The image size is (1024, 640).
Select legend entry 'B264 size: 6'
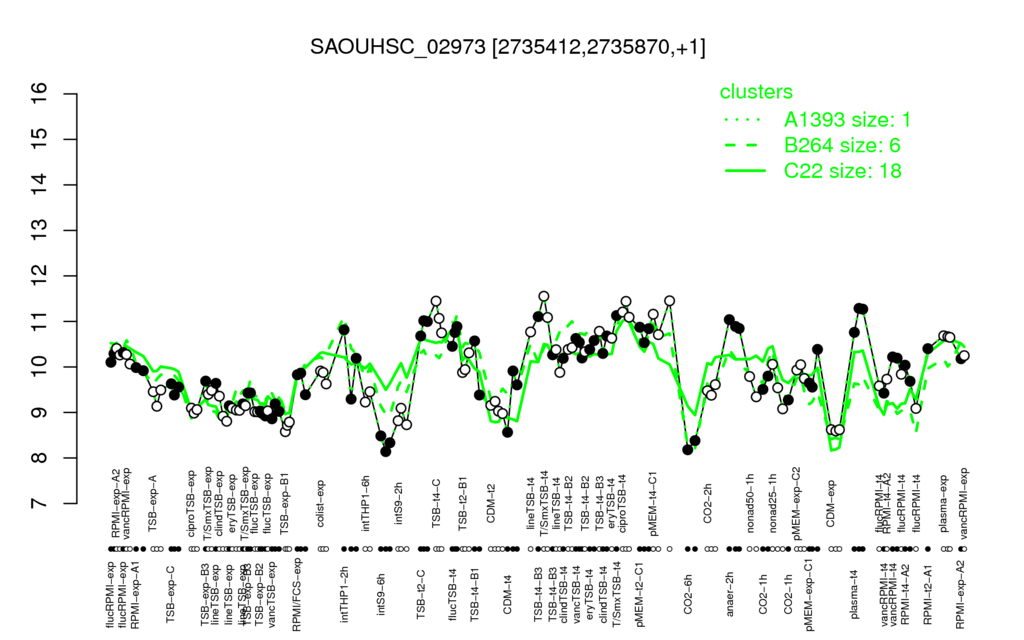coord(842,145)
